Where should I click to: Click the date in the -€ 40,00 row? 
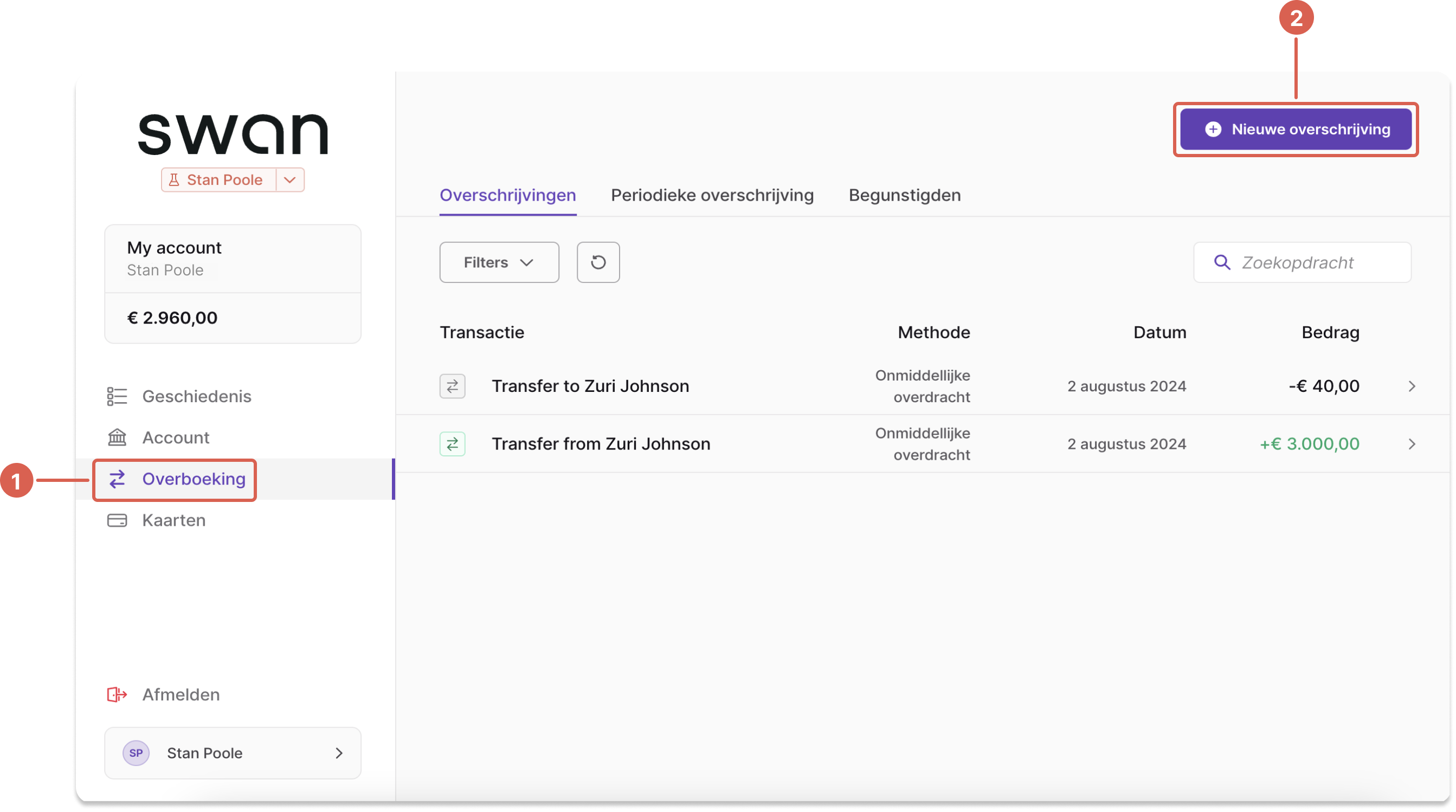[x=1127, y=386]
